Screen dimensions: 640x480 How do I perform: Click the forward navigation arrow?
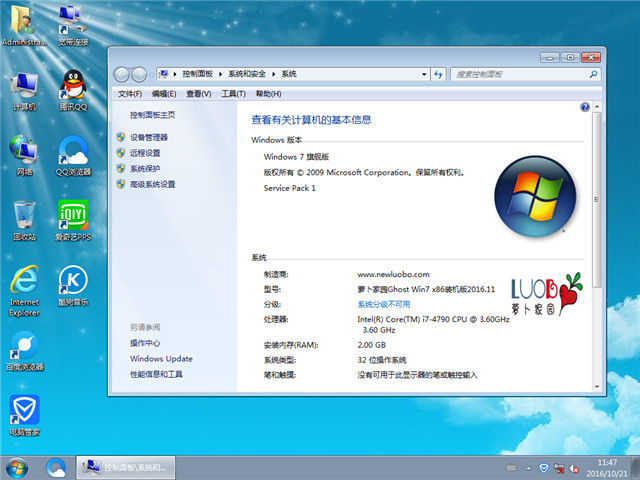click(139, 74)
